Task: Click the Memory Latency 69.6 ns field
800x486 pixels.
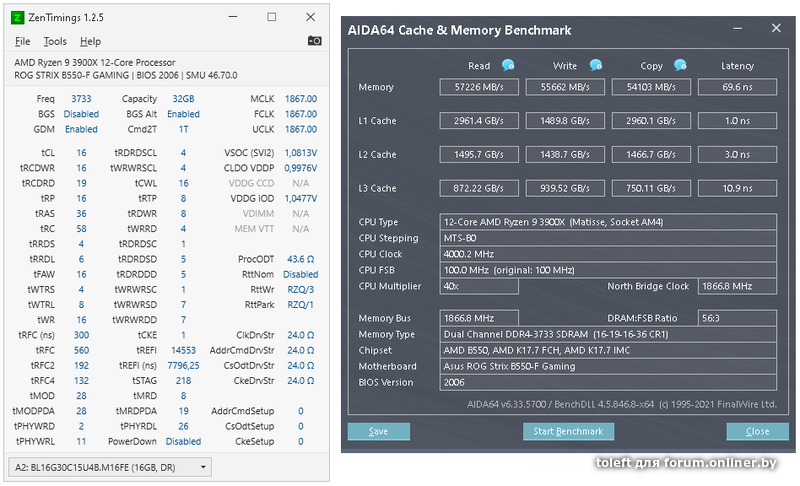Action: (x=738, y=87)
